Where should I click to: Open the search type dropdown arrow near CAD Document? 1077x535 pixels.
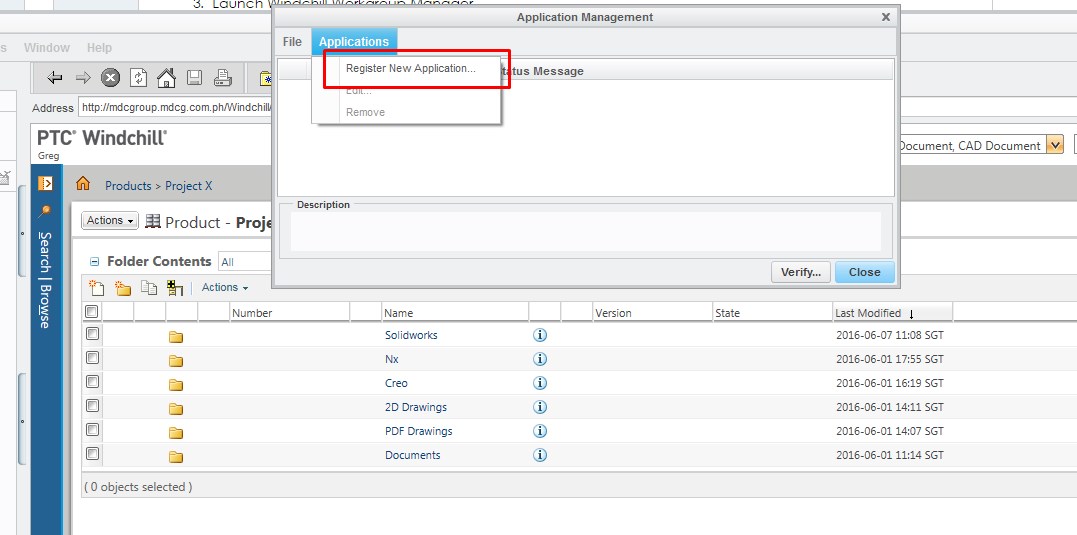pos(1055,145)
